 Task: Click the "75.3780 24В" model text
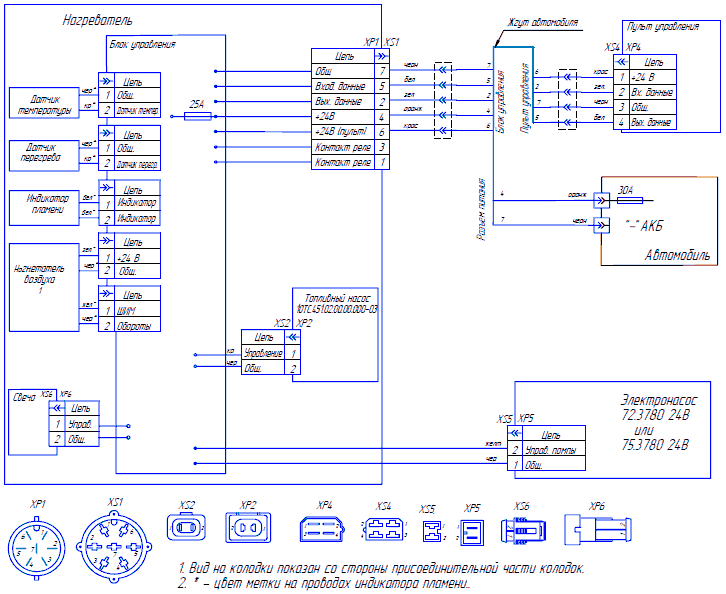click(x=655, y=445)
